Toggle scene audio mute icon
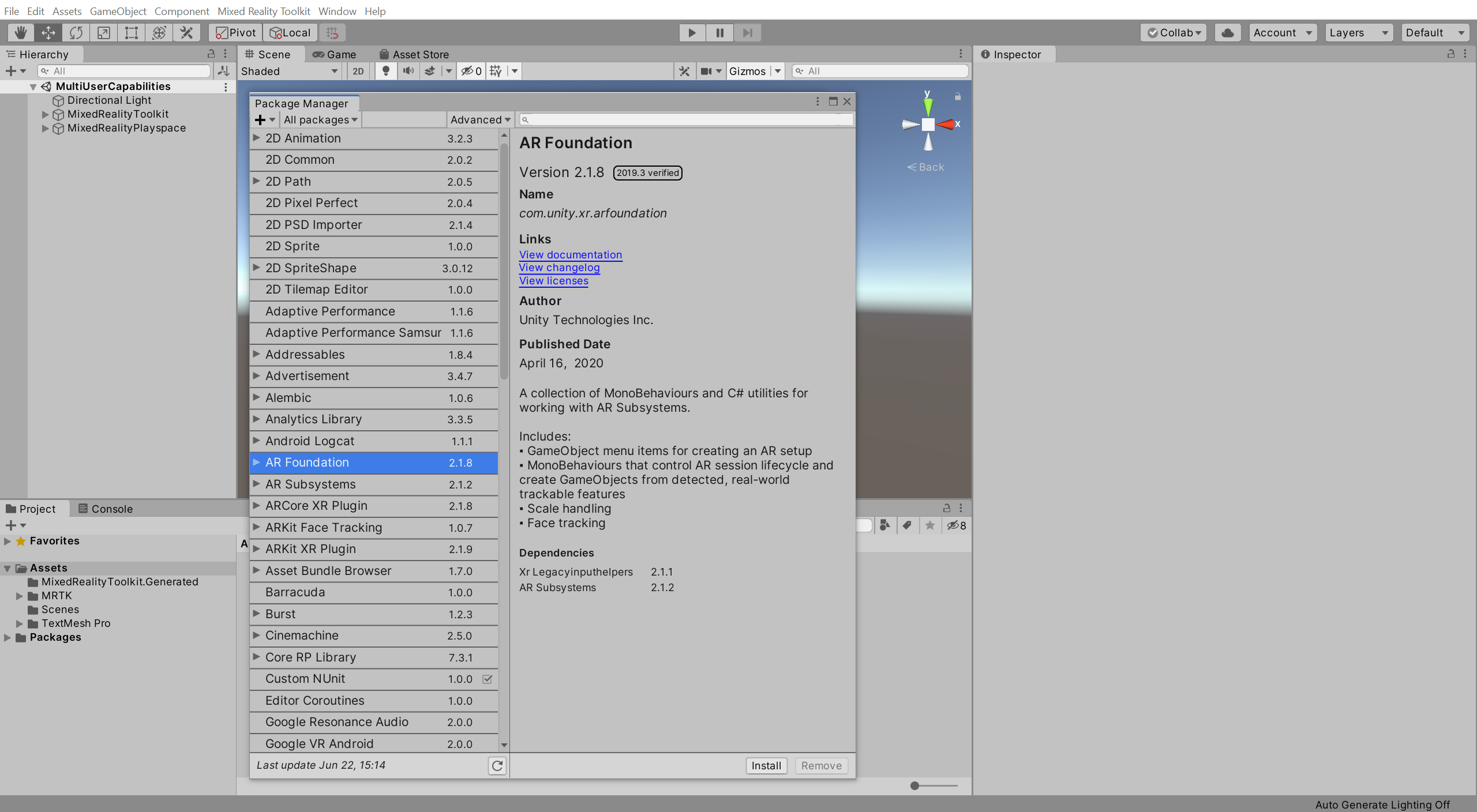 pos(408,71)
